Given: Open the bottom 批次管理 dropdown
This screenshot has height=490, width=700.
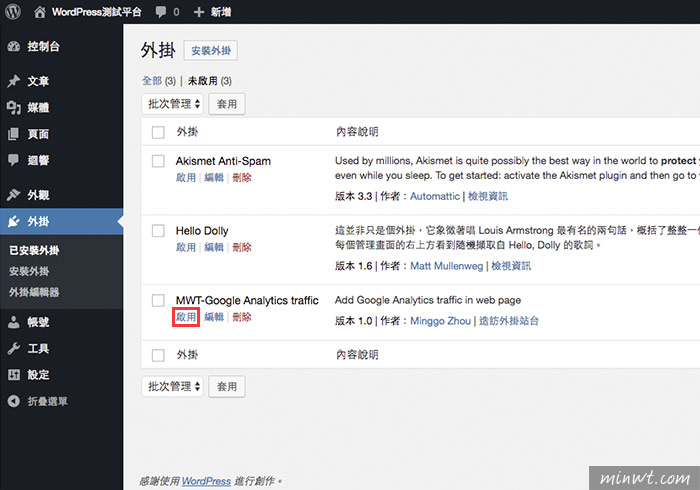Looking at the screenshot, I should [x=173, y=386].
